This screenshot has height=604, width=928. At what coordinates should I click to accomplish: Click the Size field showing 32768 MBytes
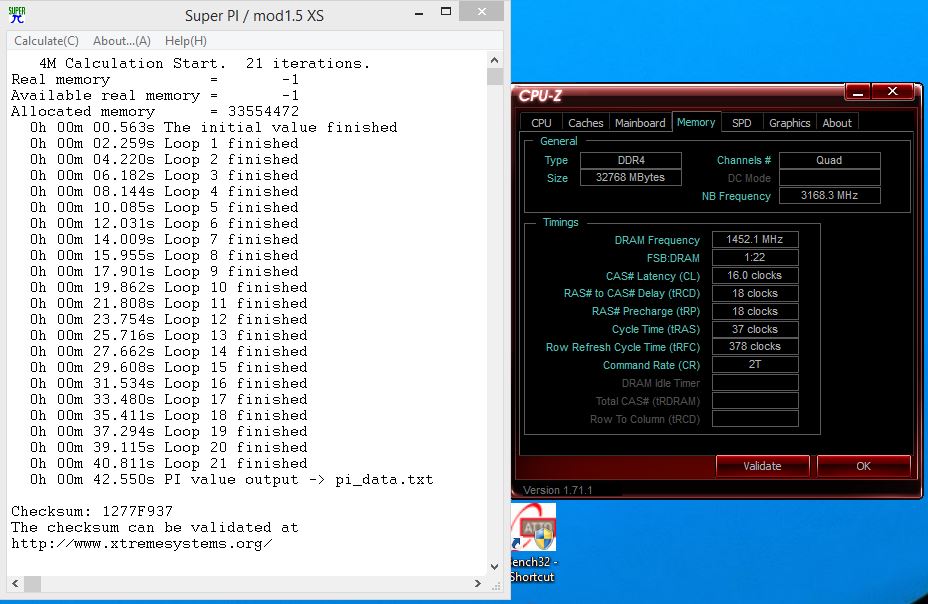pyautogui.click(x=631, y=177)
